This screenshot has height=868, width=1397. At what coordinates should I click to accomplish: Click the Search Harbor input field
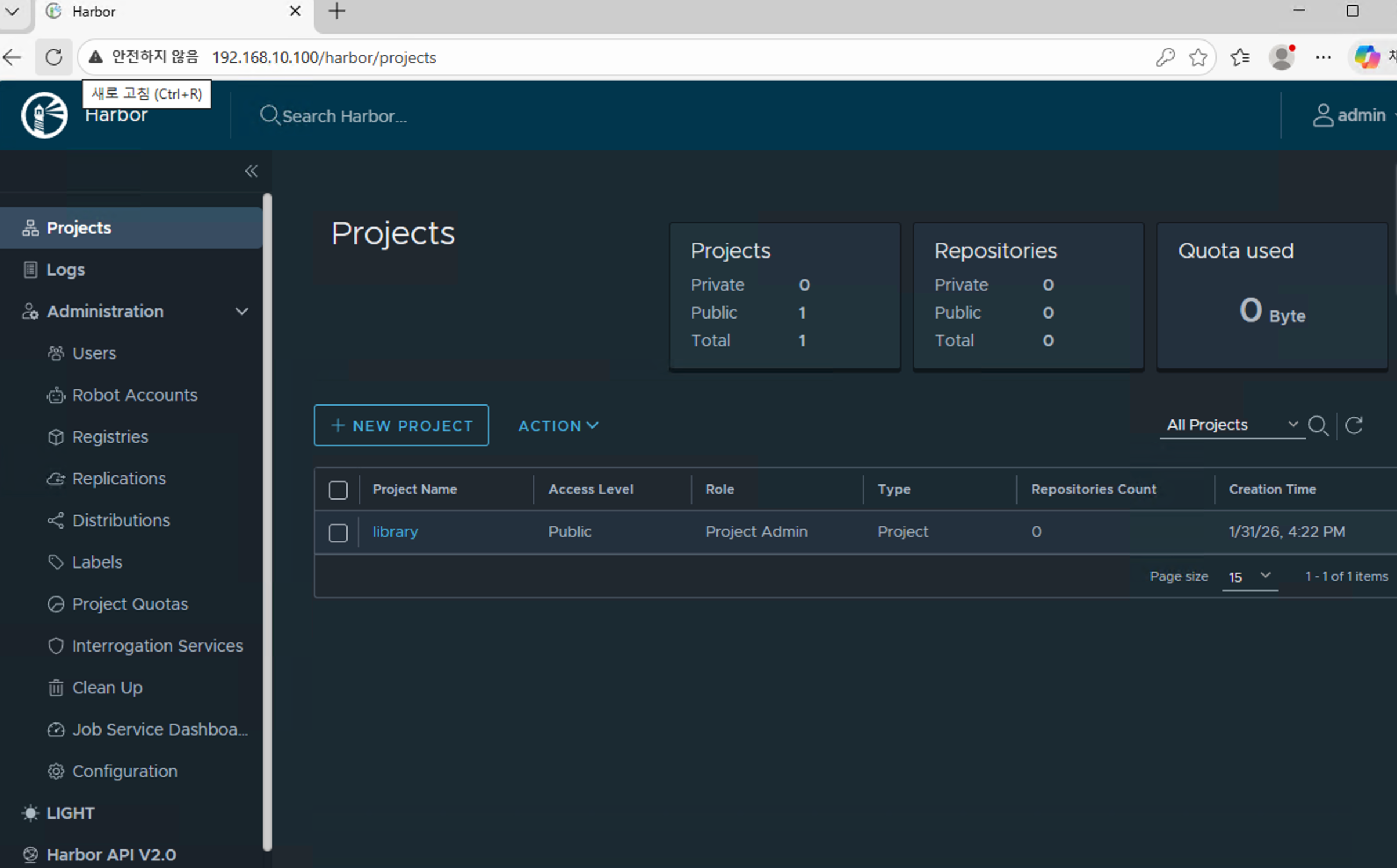(344, 116)
